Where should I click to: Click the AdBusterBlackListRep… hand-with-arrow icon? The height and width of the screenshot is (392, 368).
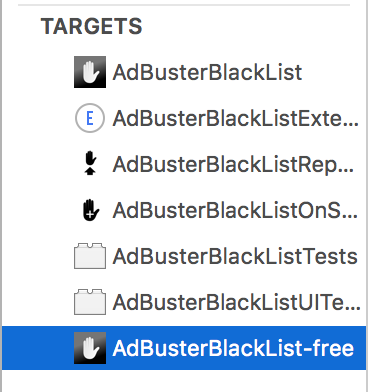click(x=90, y=164)
